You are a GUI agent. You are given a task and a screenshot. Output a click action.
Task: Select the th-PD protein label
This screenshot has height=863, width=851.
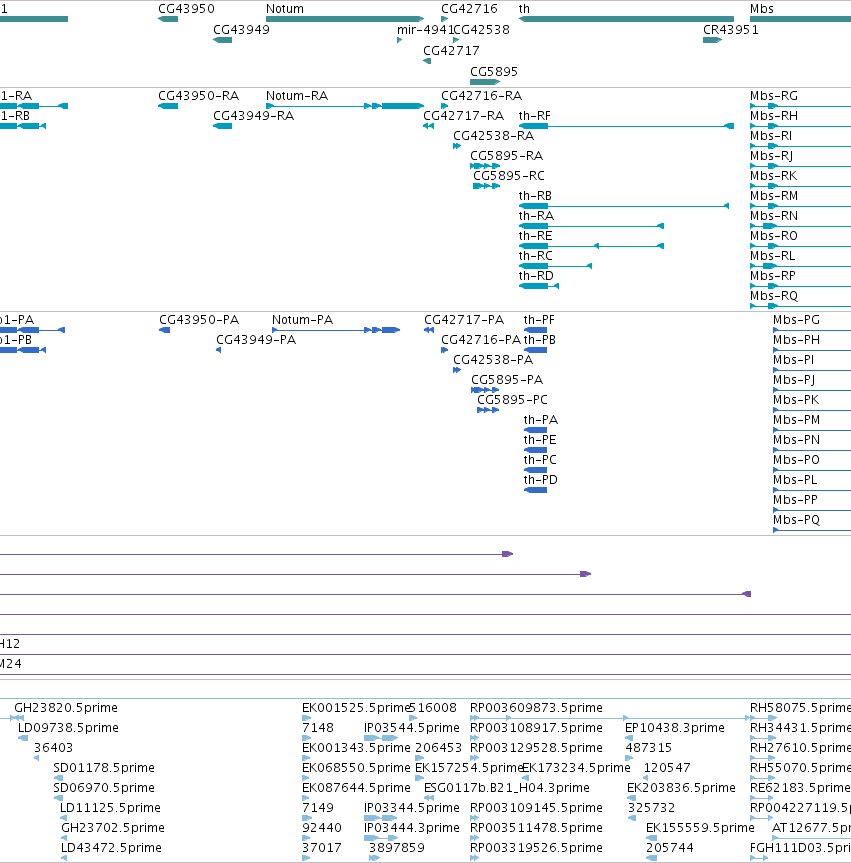[541, 479]
